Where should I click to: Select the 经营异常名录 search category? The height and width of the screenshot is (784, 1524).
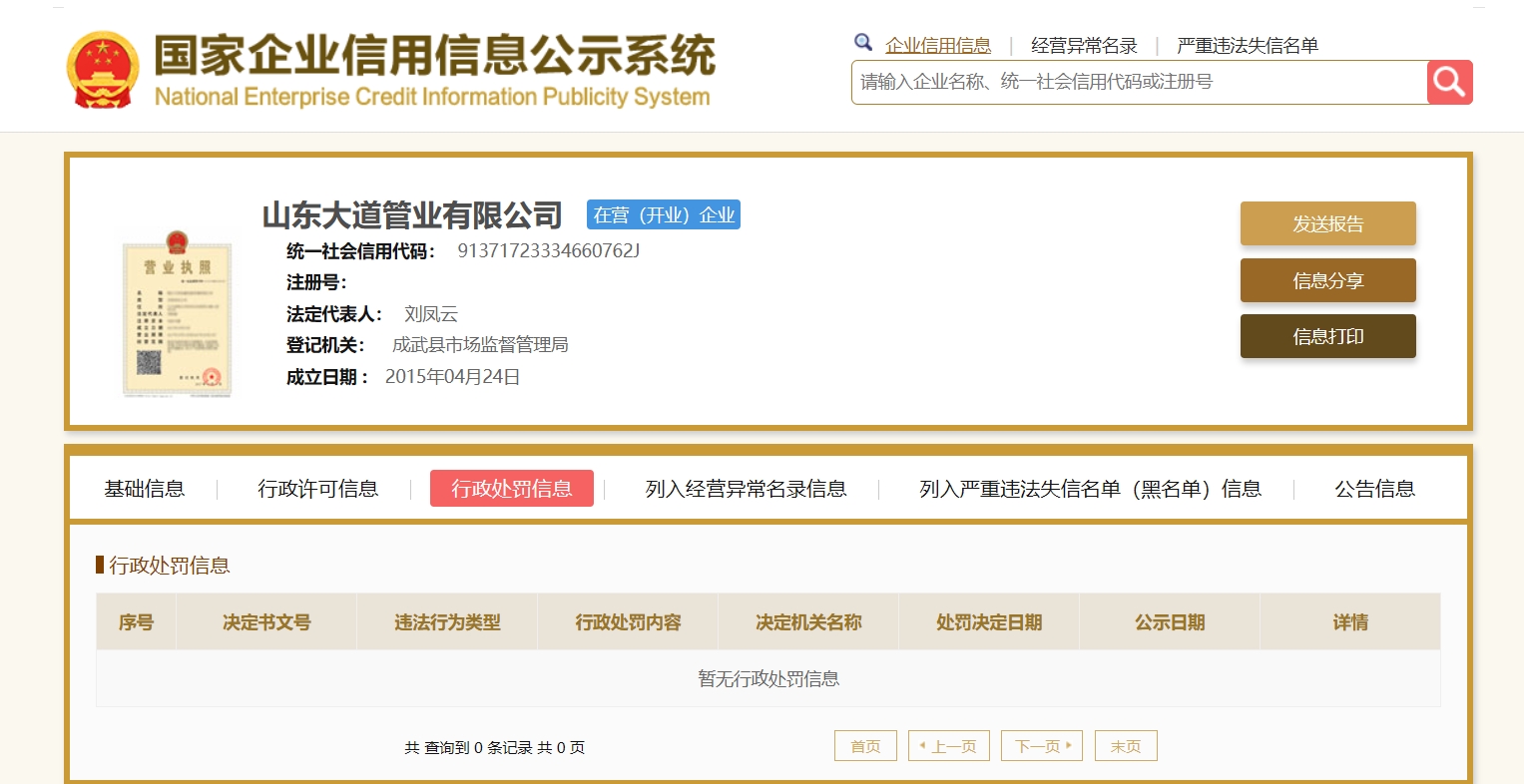(x=1084, y=45)
